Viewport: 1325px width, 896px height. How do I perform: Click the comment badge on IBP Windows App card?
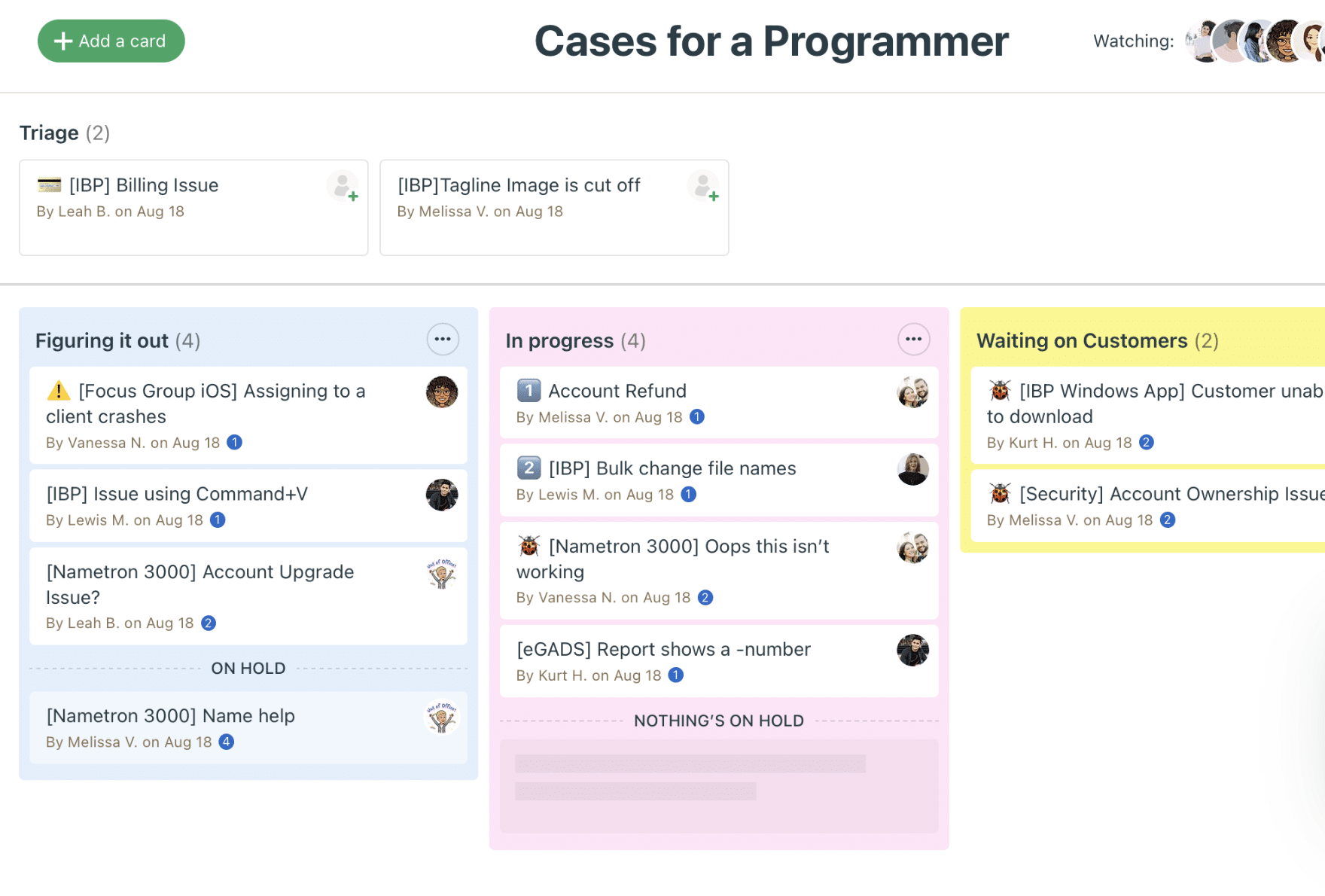1147,443
